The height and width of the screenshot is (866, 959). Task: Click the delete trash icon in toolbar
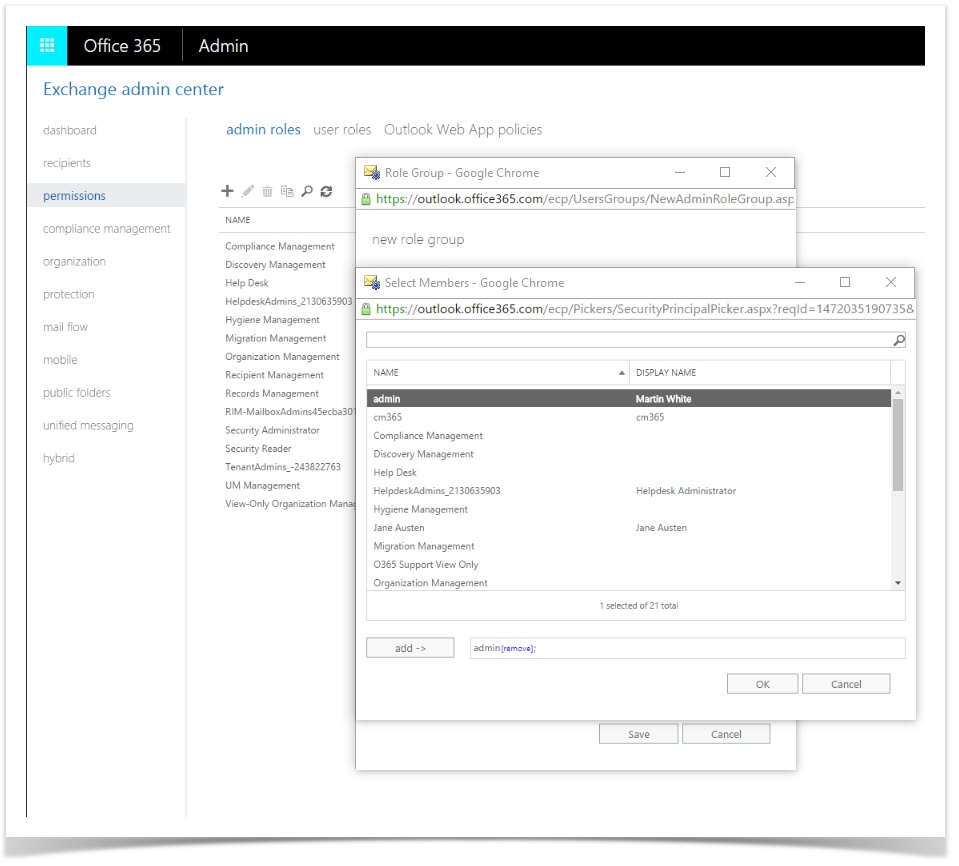(x=267, y=191)
